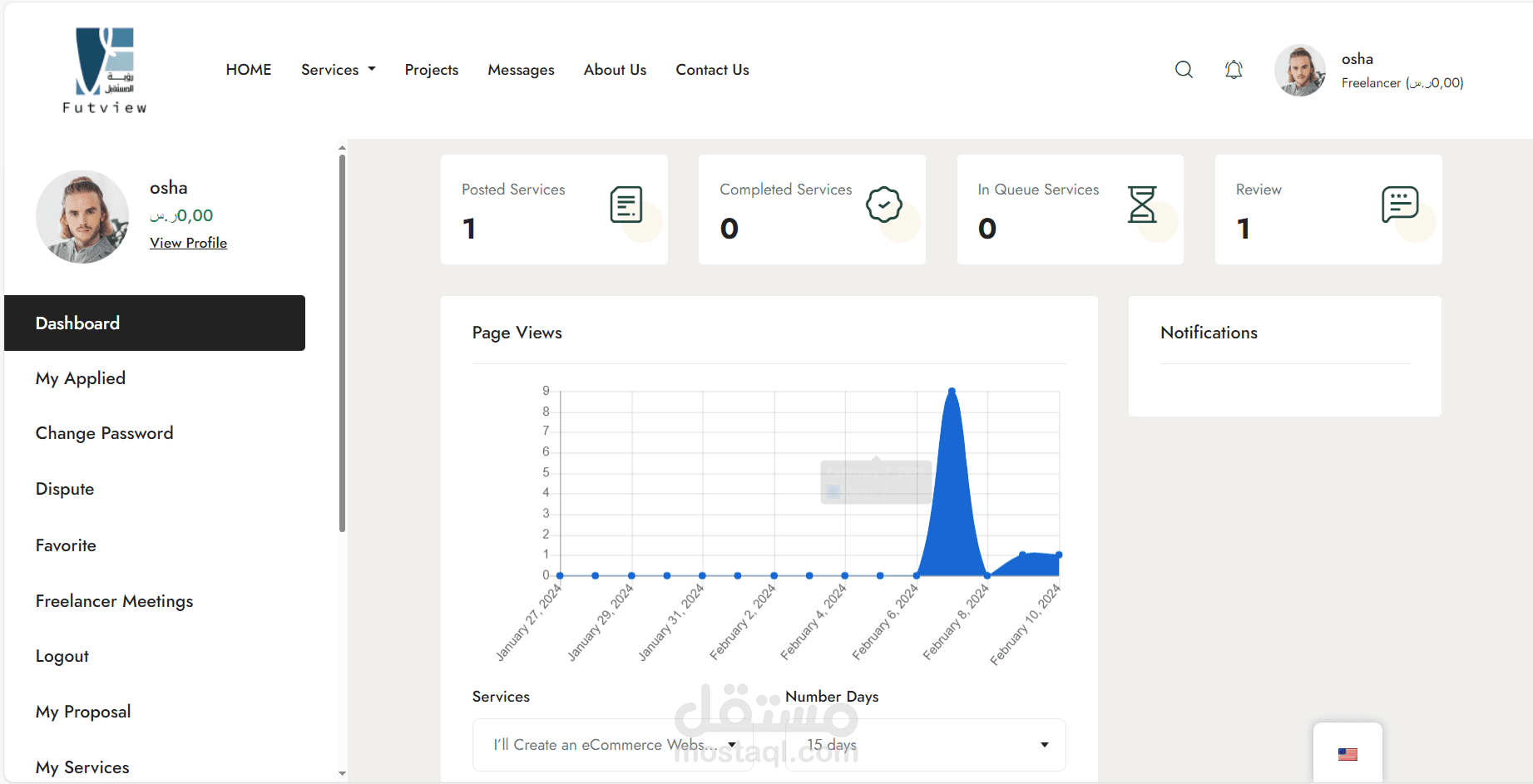Click the Number Days label

coord(832,697)
